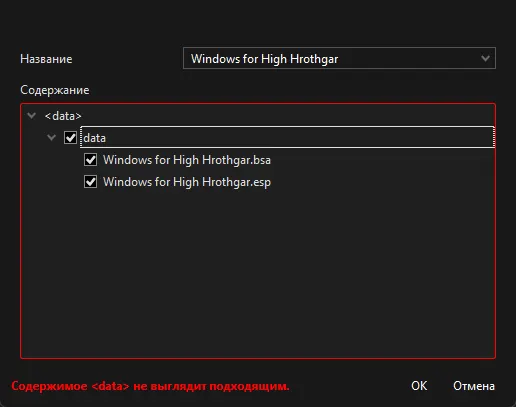Uncheck Windows for High Hrothgar.esp checkbox
516x407 pixels.
90,182
